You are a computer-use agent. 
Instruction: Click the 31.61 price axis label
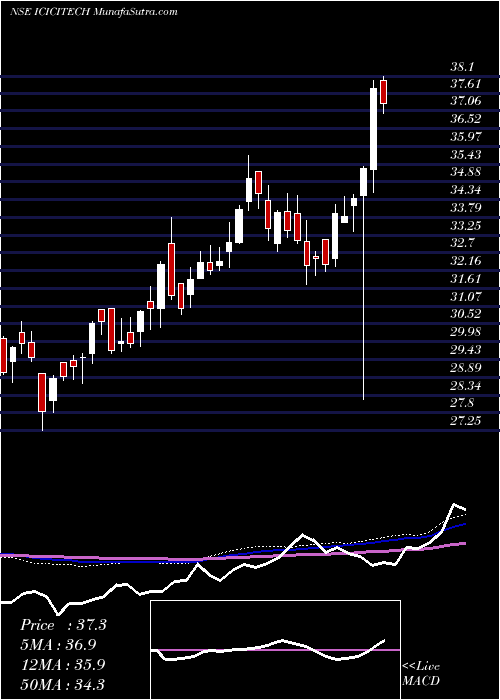pyautogui.click(x=466, y=279)
